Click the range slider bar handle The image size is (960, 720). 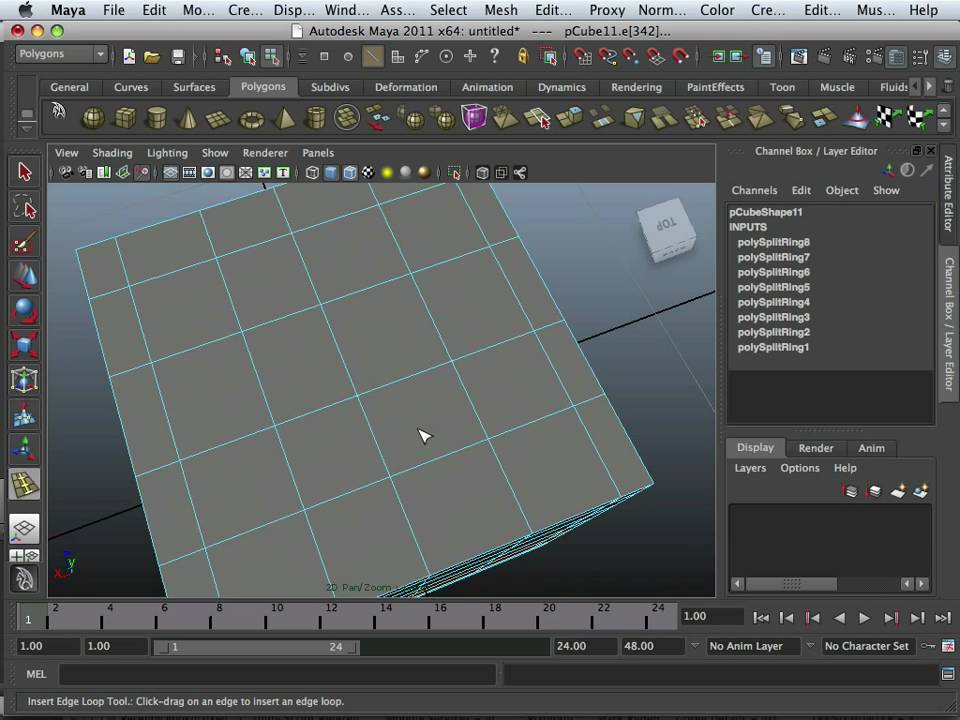(255, 647)
